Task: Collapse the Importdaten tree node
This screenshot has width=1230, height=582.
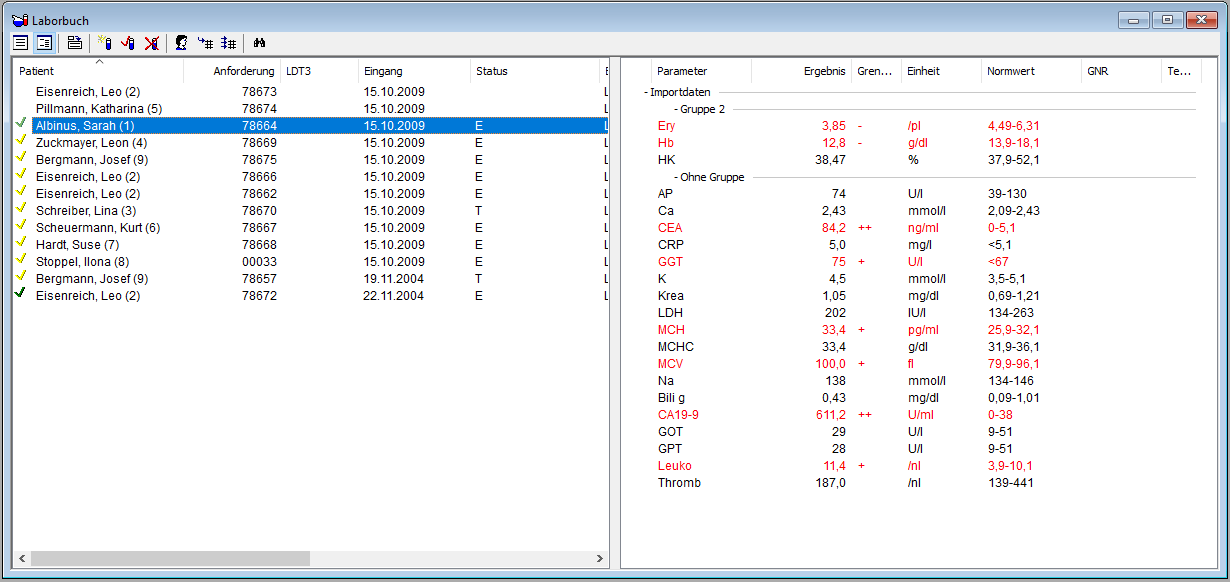Action: pos(646,92)
